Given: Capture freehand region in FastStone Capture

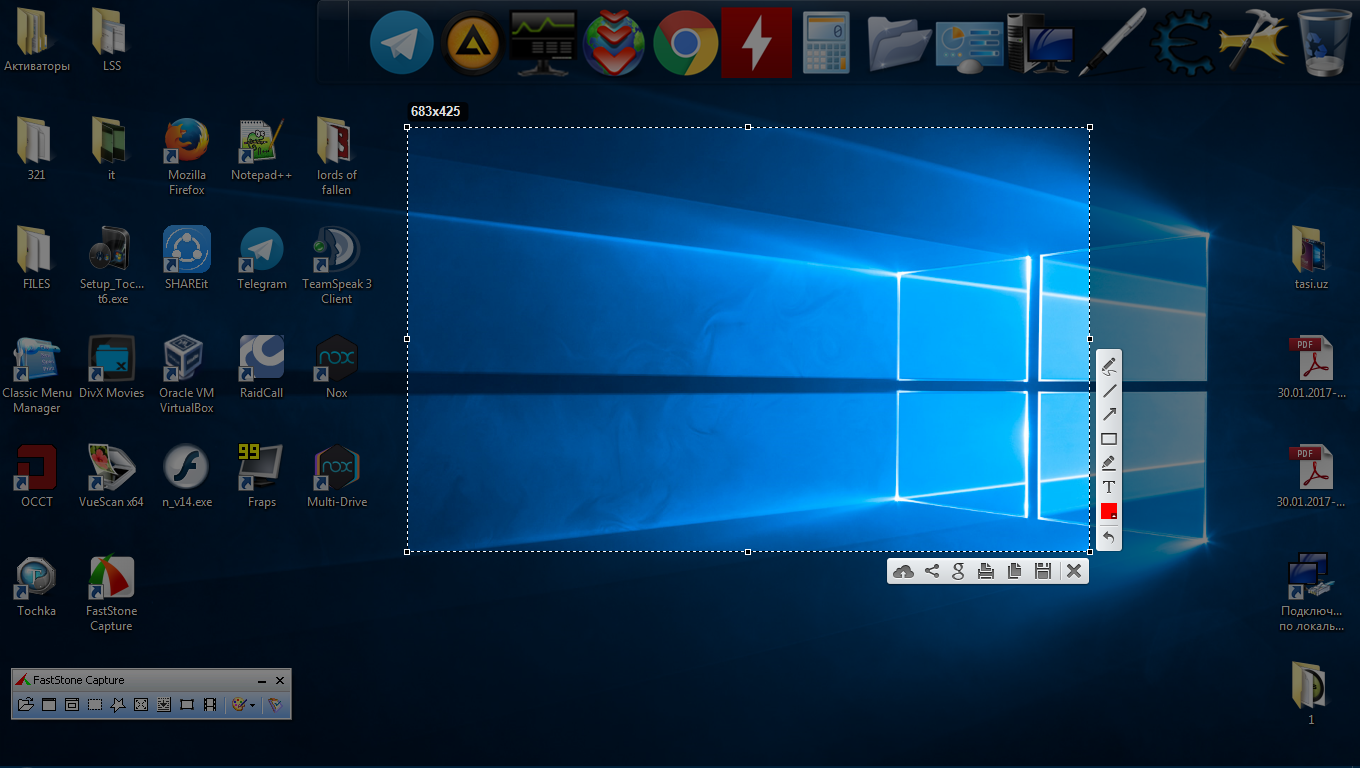Looking at the screenshot, I should (x=118, y=705).
